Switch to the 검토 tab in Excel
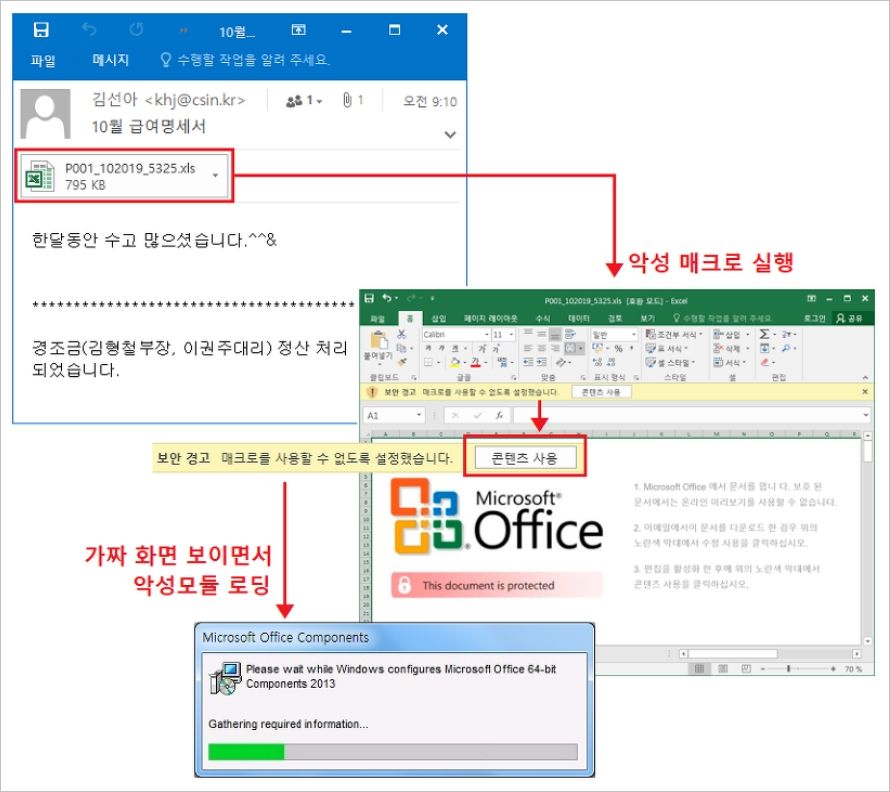The image size is (890, 792). point(615,319)
